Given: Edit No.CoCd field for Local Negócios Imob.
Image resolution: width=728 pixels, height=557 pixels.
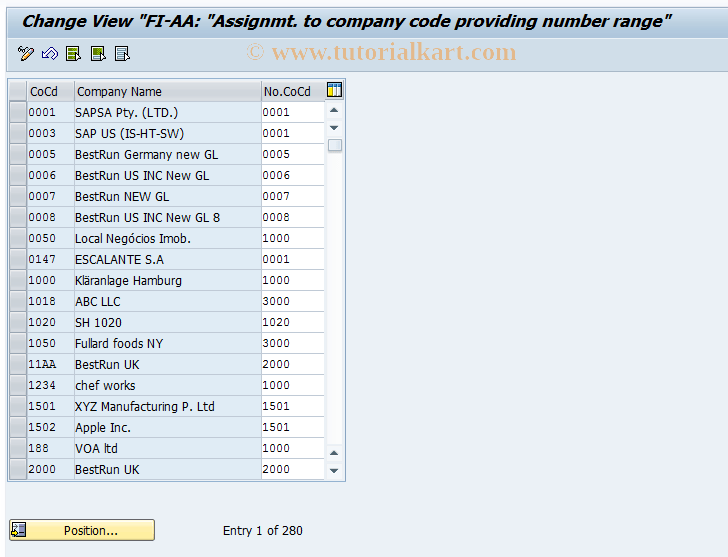Looking at the screenshot, I should [x=292, y=238].
